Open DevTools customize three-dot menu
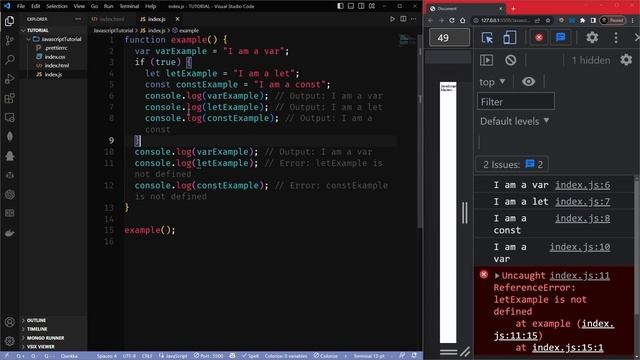 point(616,38)
